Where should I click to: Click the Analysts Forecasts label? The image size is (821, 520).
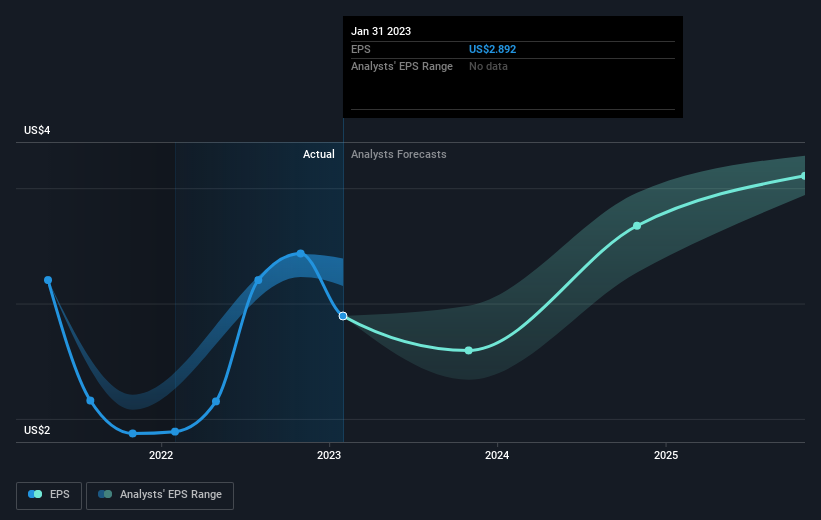coord(398,154)
